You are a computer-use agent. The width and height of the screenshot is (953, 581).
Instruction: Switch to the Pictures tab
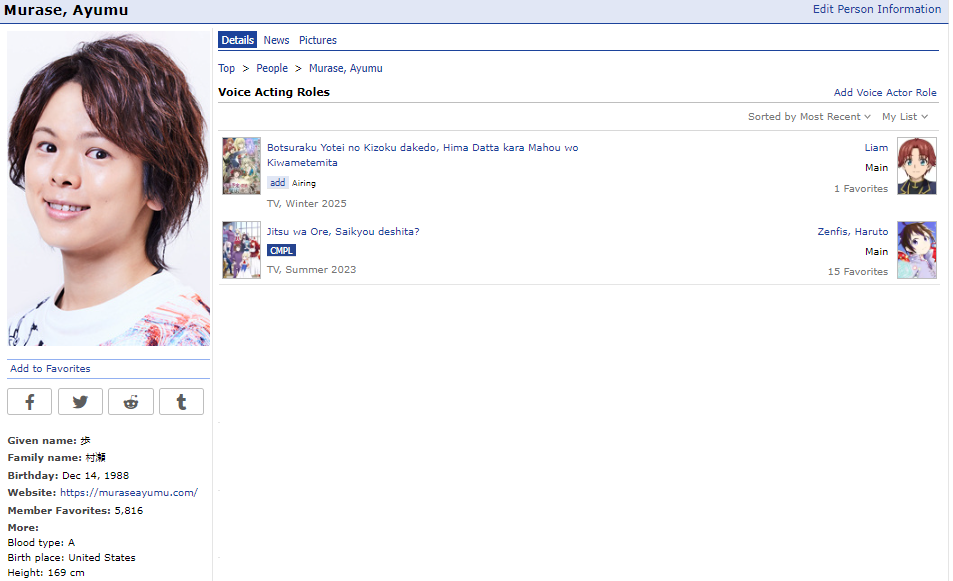[317, 40]
